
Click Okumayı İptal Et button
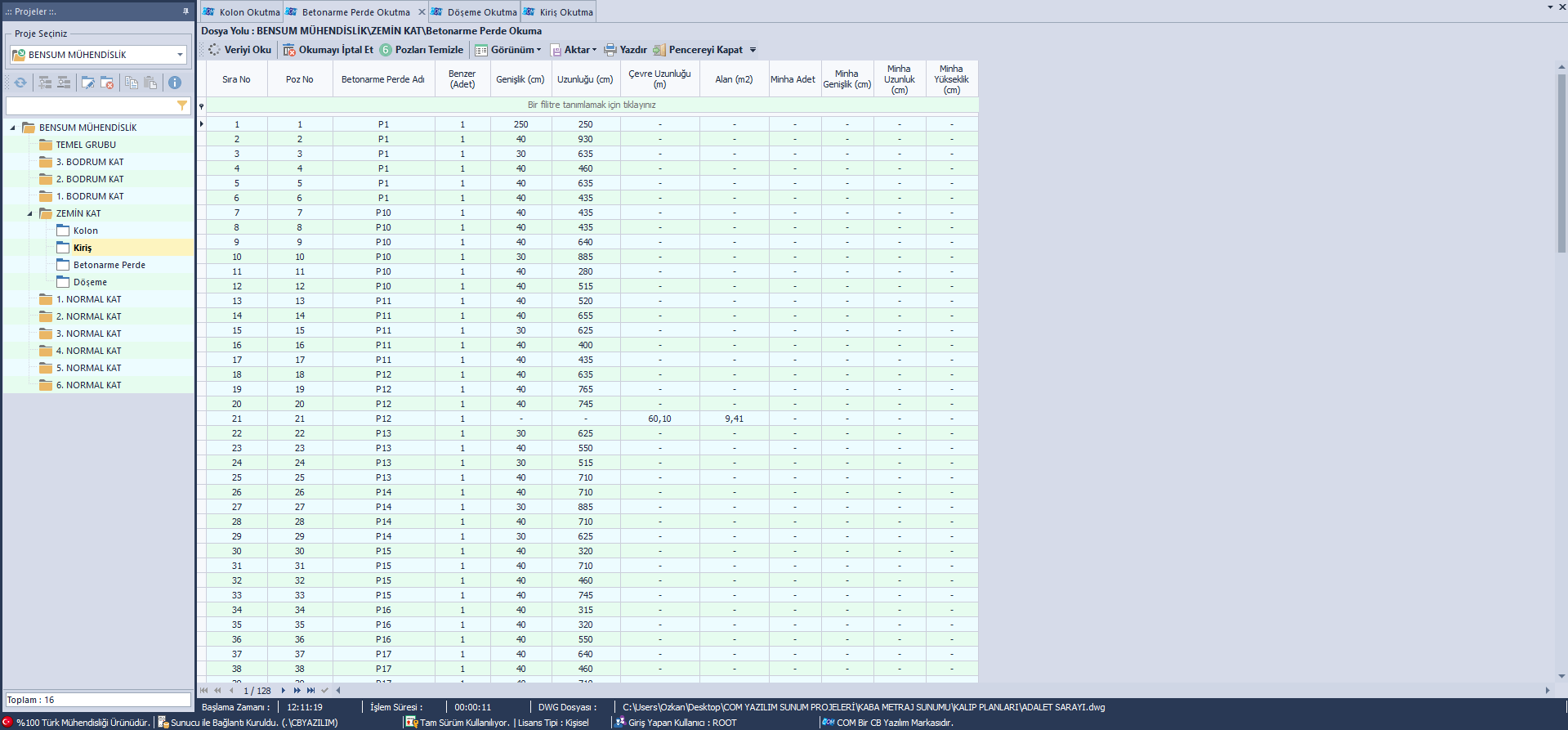coord(328,50)
